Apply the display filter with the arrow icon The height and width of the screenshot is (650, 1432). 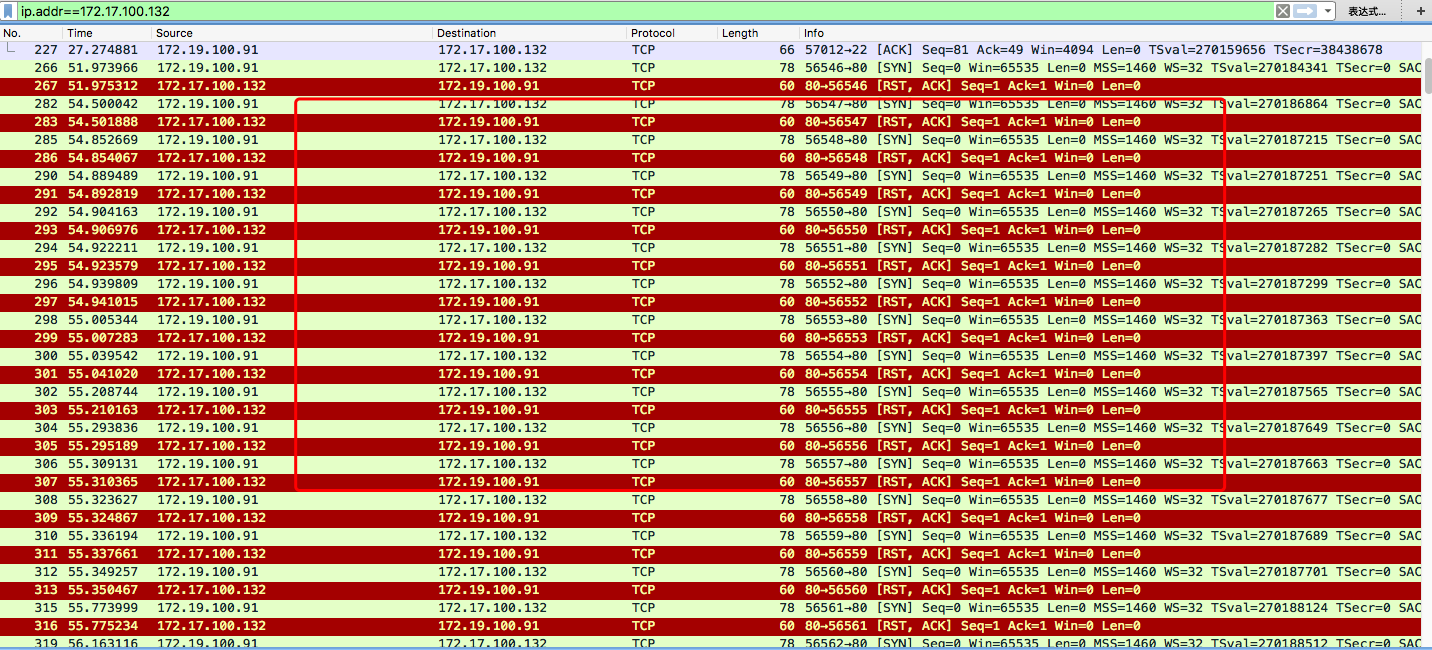coord(1305,10)
